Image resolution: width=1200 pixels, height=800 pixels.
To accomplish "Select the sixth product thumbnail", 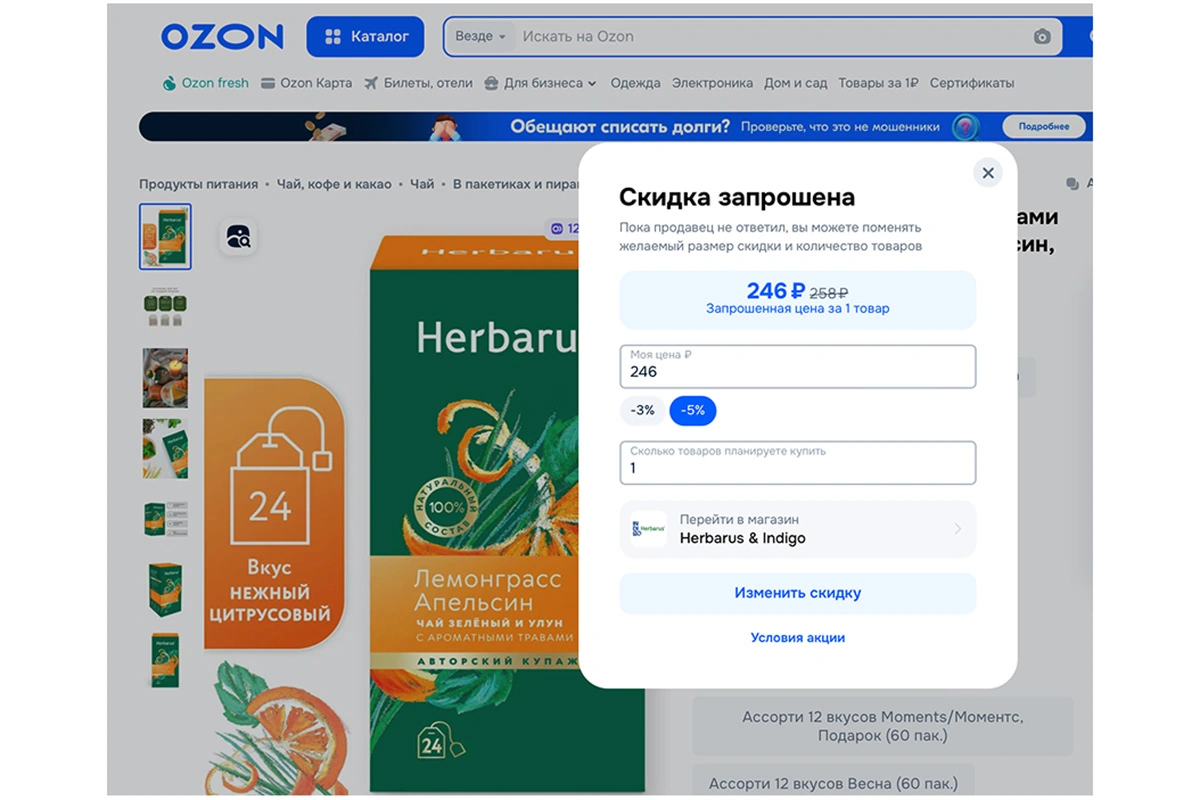I will tap(165, 590).
